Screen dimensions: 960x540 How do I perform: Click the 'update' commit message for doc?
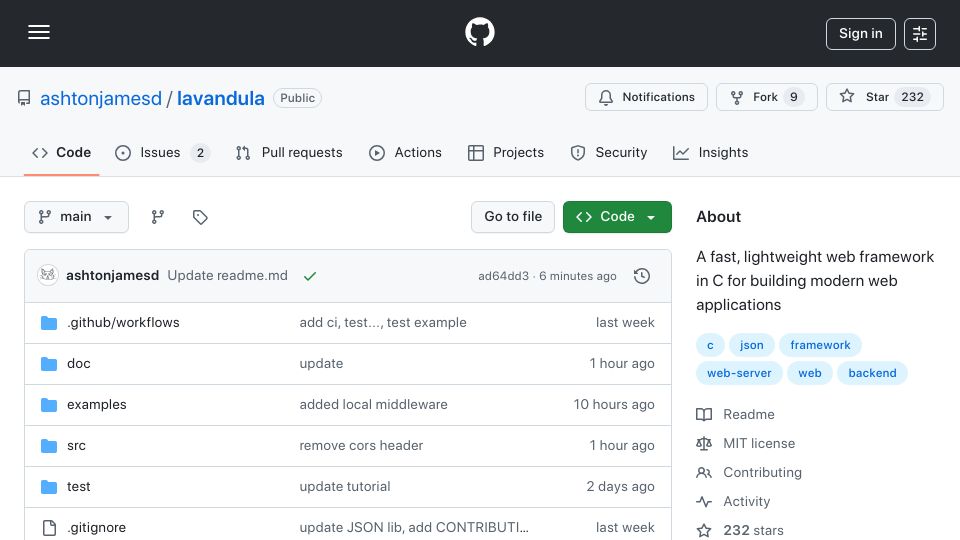click(x=321, y=364)
